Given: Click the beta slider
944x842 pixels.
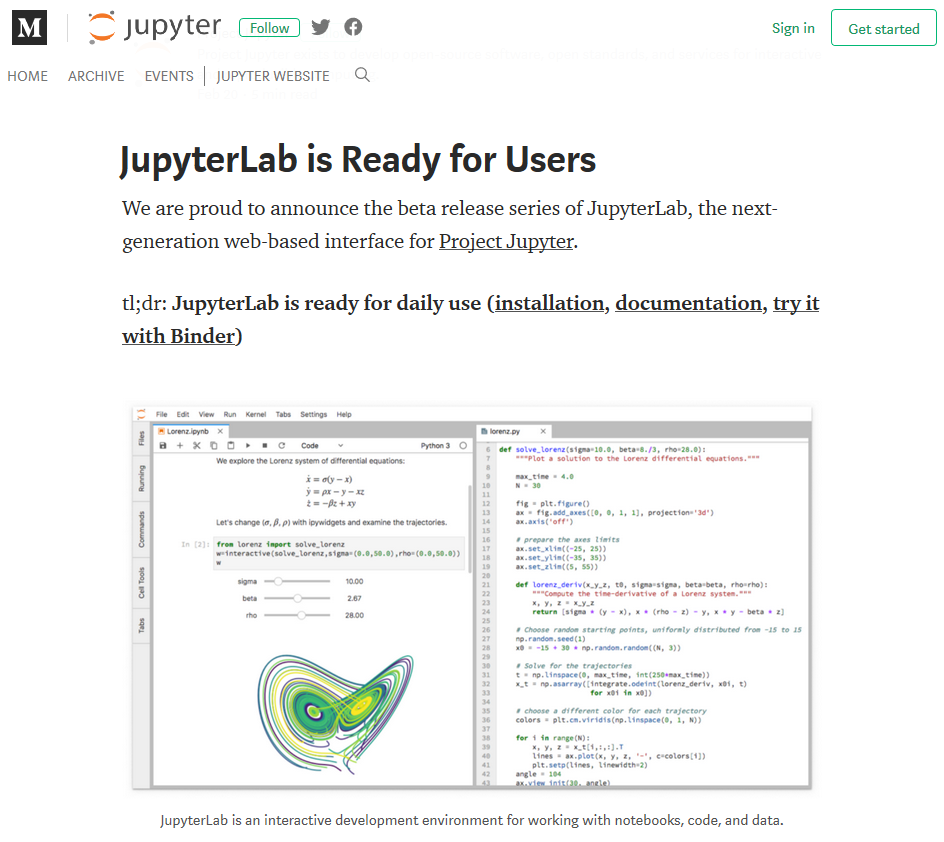Looking at the screenshot, I should 297,599.
